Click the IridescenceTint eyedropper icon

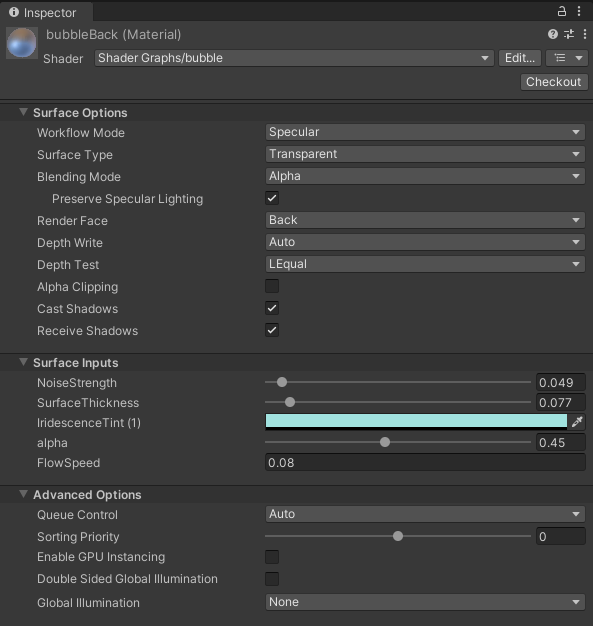click(x=577, y=422)
